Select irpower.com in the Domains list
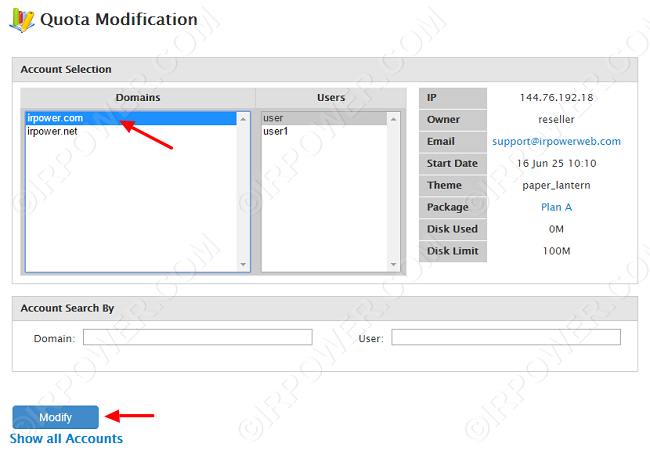Image resolution: width=650 pixels, height=458 pixels. [x=55, y=118]
